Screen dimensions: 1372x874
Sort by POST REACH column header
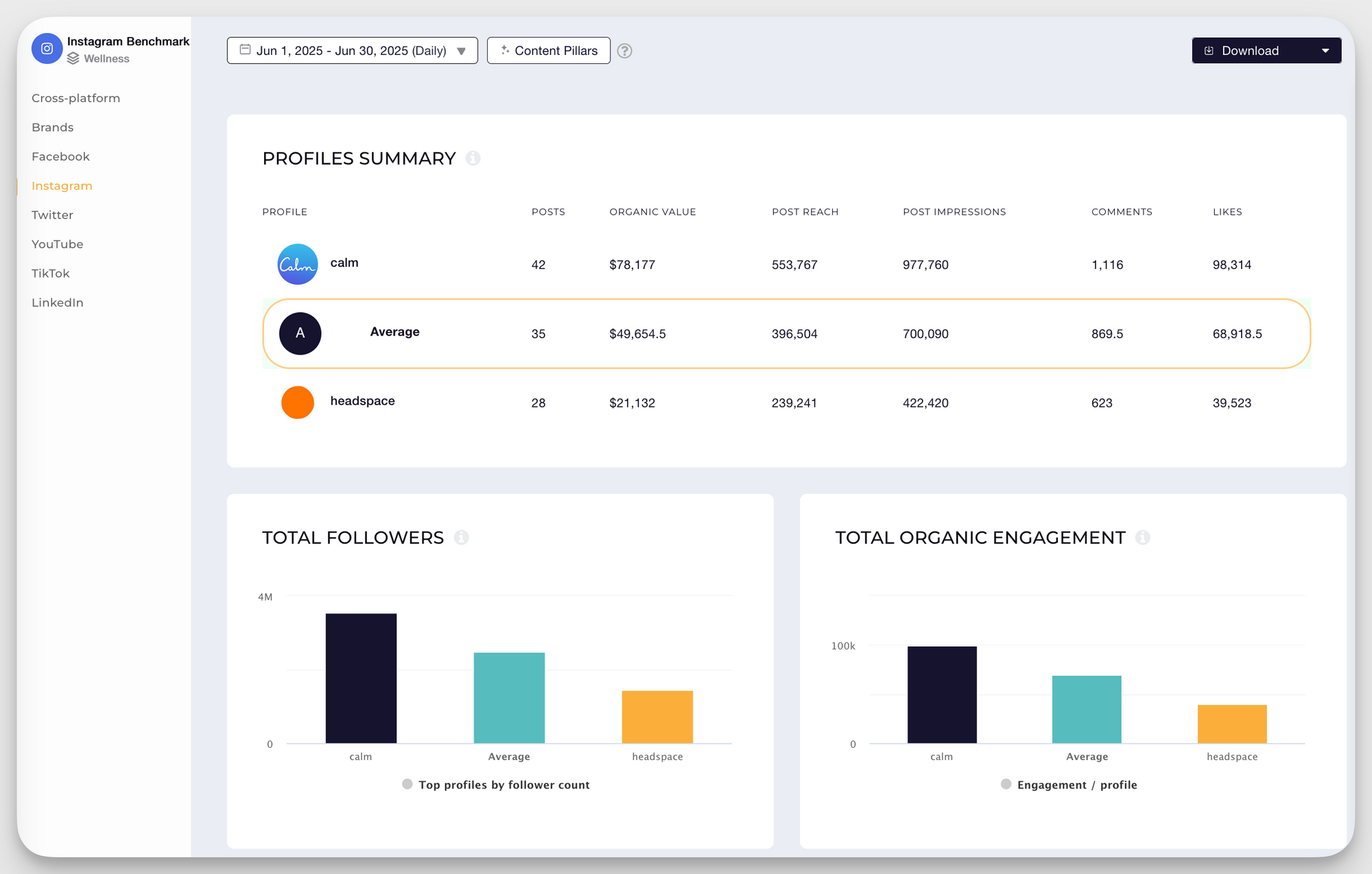[x=805, y=212]
